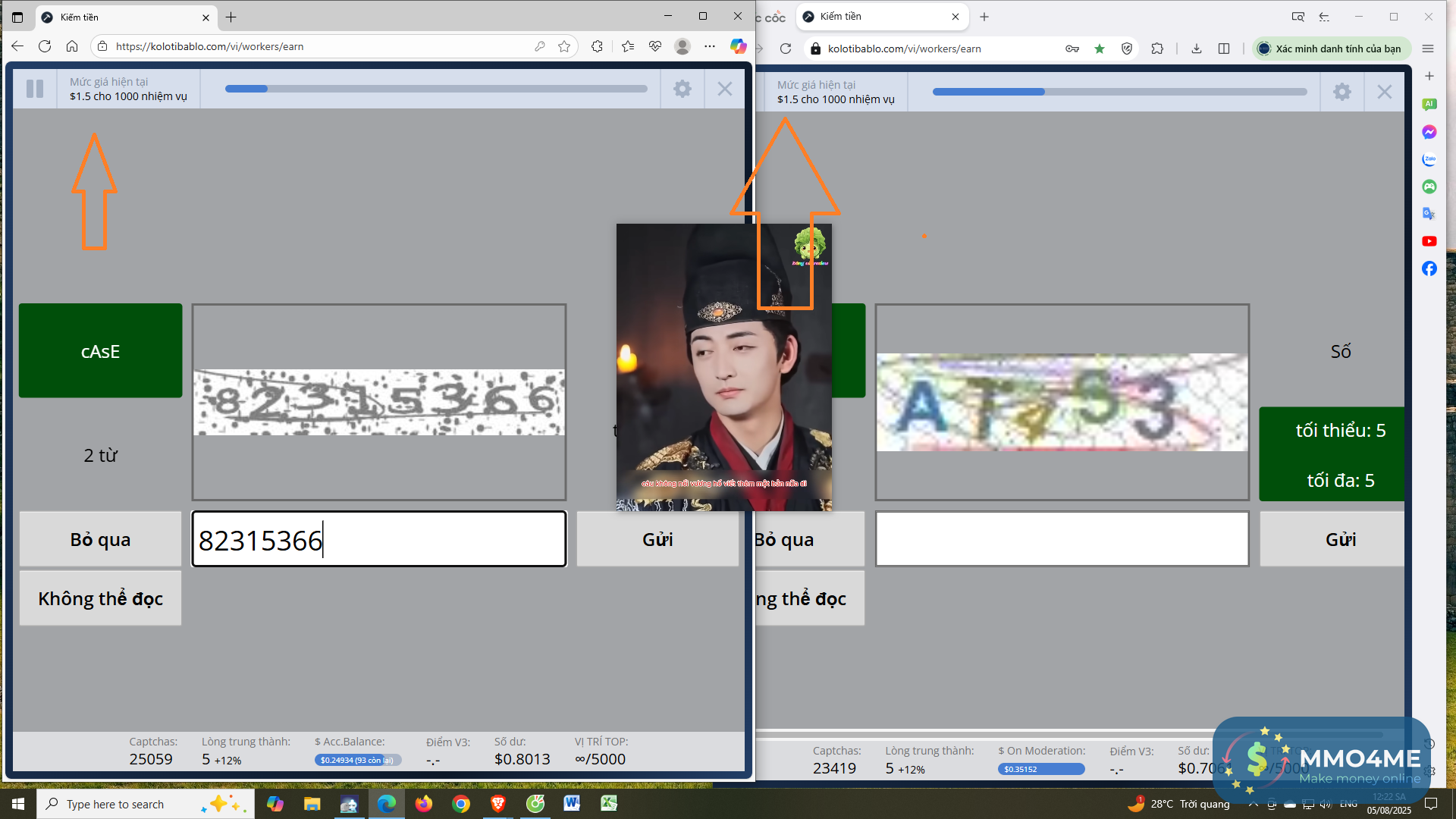The width and height of the screenshot is (1456, 819).
Task: Open settings gear in left captcha panel
Action: point(682,89)
